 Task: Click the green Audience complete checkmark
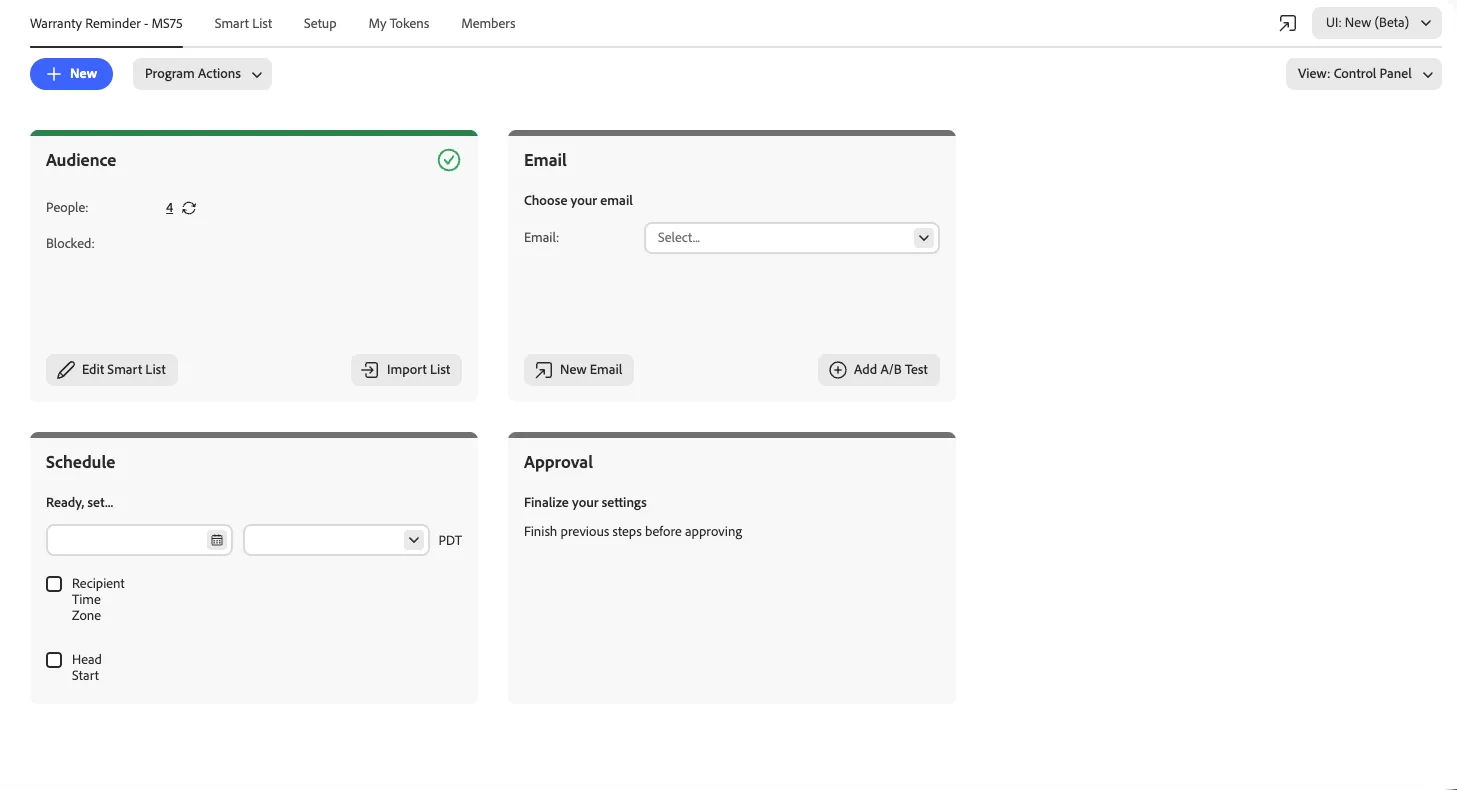(449, 160)
